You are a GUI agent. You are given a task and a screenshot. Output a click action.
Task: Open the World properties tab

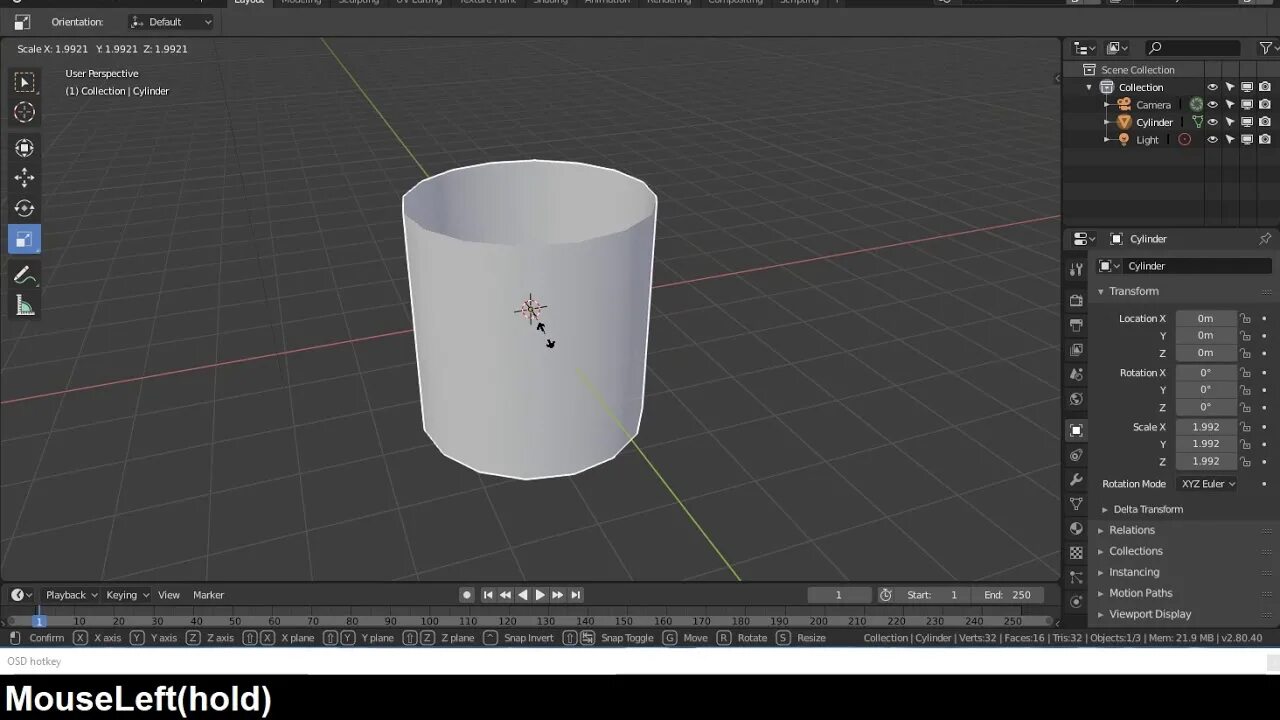pyautogui.click(x=1076, y=399)
